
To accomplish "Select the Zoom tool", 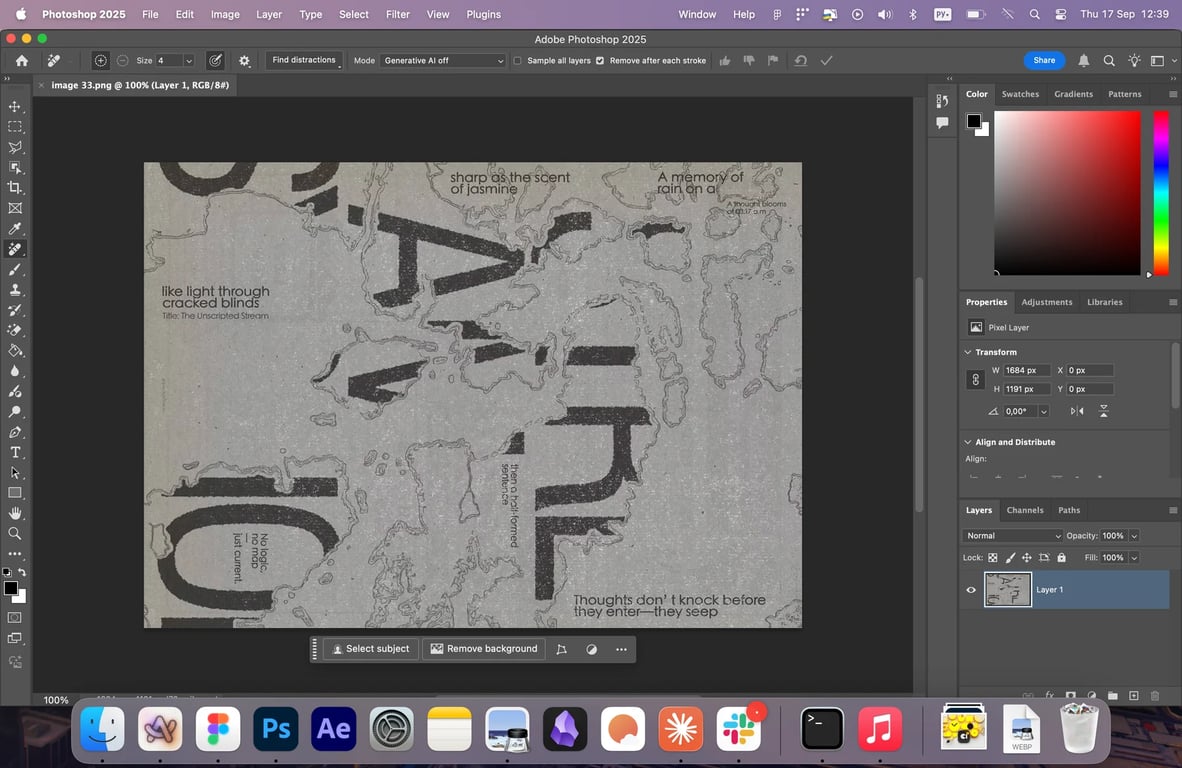I will coord(14,534).
